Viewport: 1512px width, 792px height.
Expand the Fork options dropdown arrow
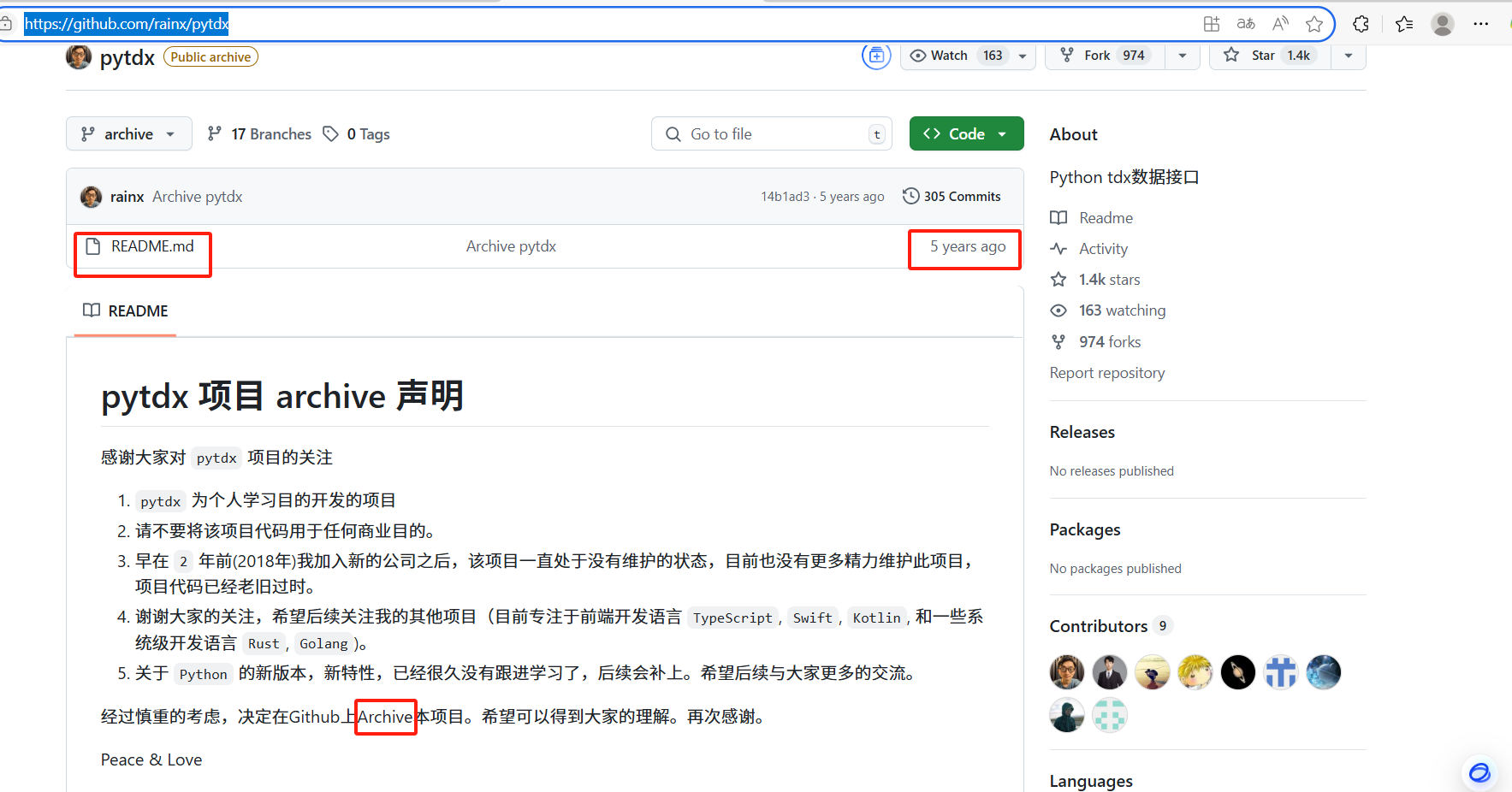pos(1183,56)
